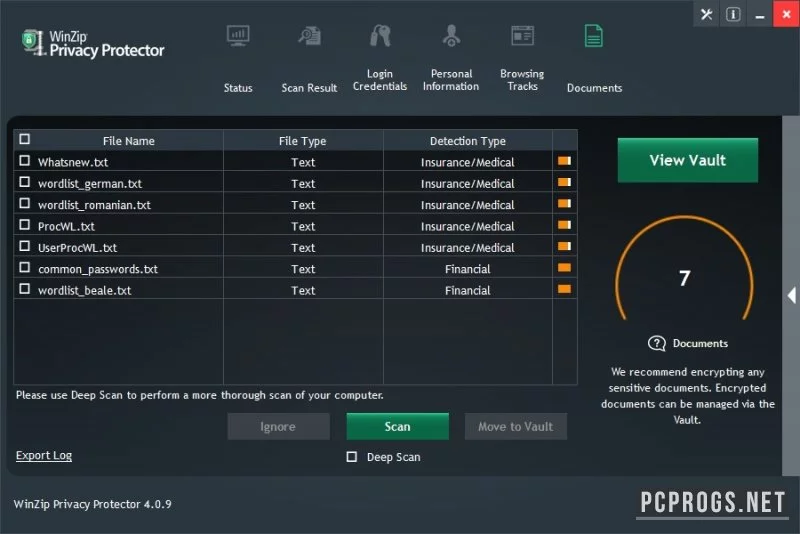The width and height of the screenshot is (800, 534).
Task: Click orange flag for Whatsnew.txt
Action: click(x=564, y=161)
